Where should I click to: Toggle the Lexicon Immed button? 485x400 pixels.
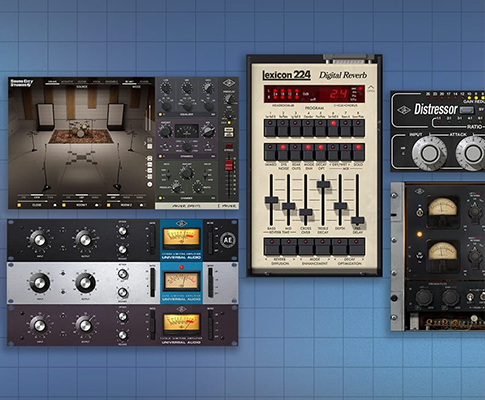coord(270,152)
